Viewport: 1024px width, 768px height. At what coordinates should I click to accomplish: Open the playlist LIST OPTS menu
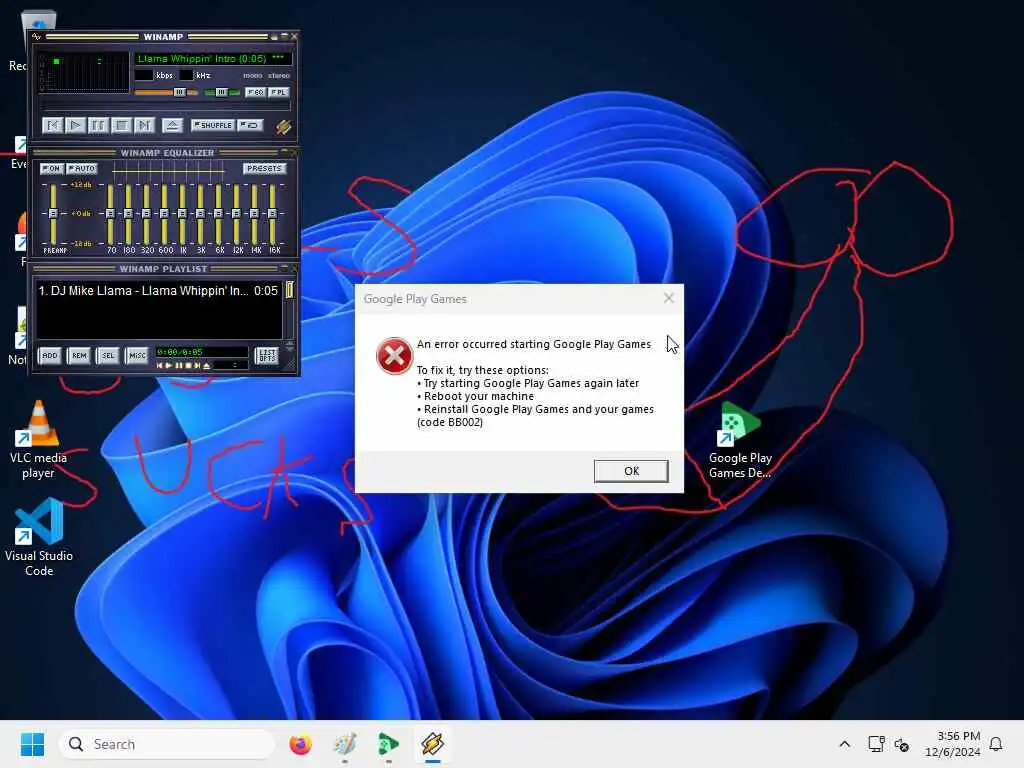pyautogui.click(x=267, y=356)
